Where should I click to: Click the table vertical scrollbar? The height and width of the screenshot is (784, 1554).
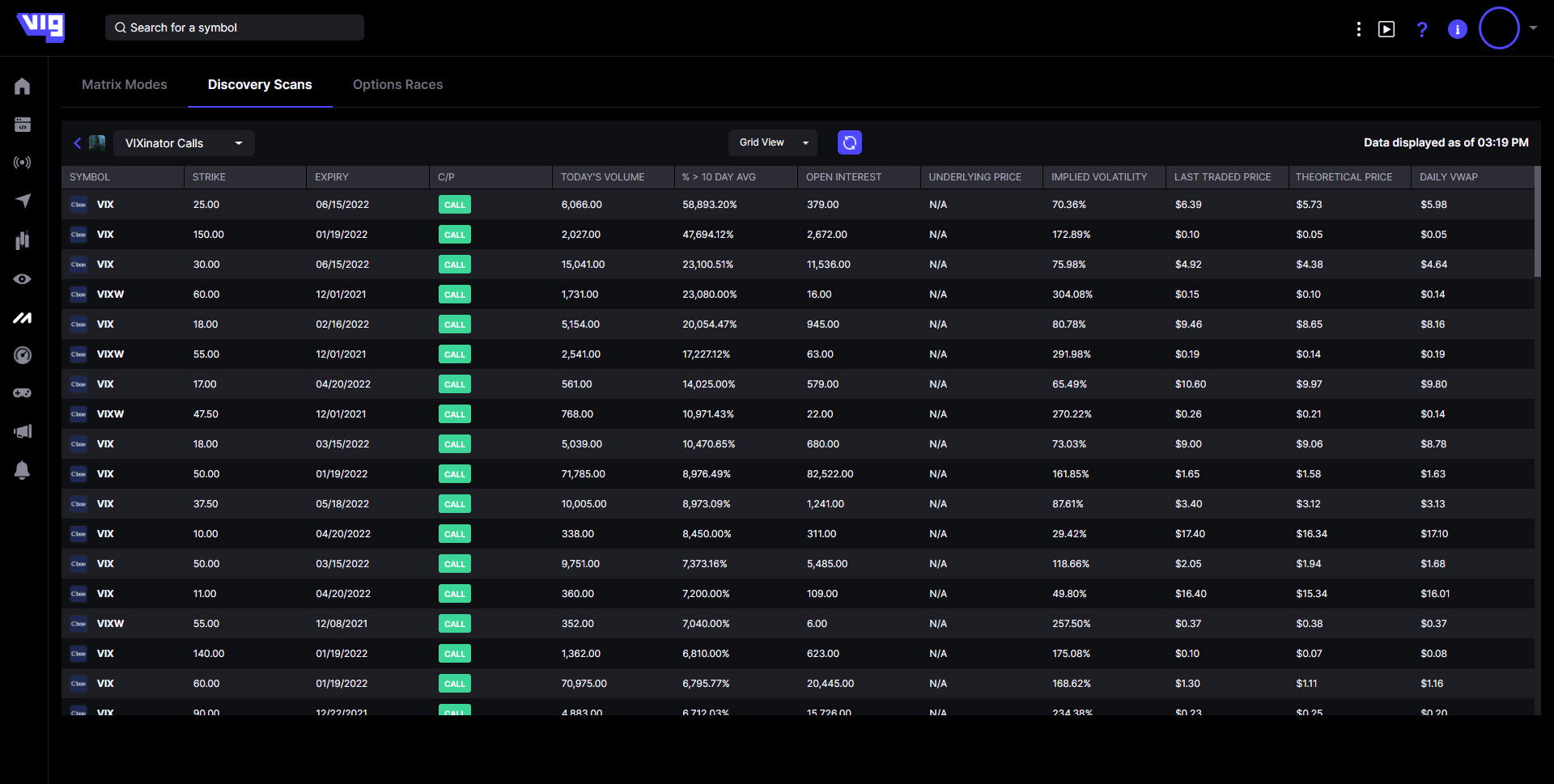(x=1537, y=222)
